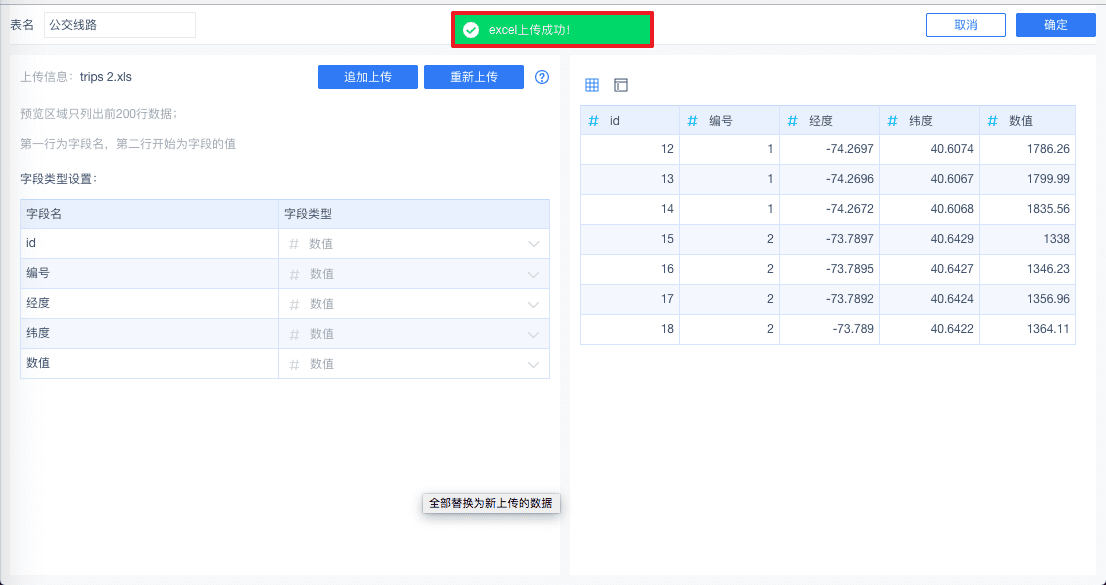This screenshot has width=1106, height=585.
Task: Click the 重新上传 button
Action: coord(473,77)
